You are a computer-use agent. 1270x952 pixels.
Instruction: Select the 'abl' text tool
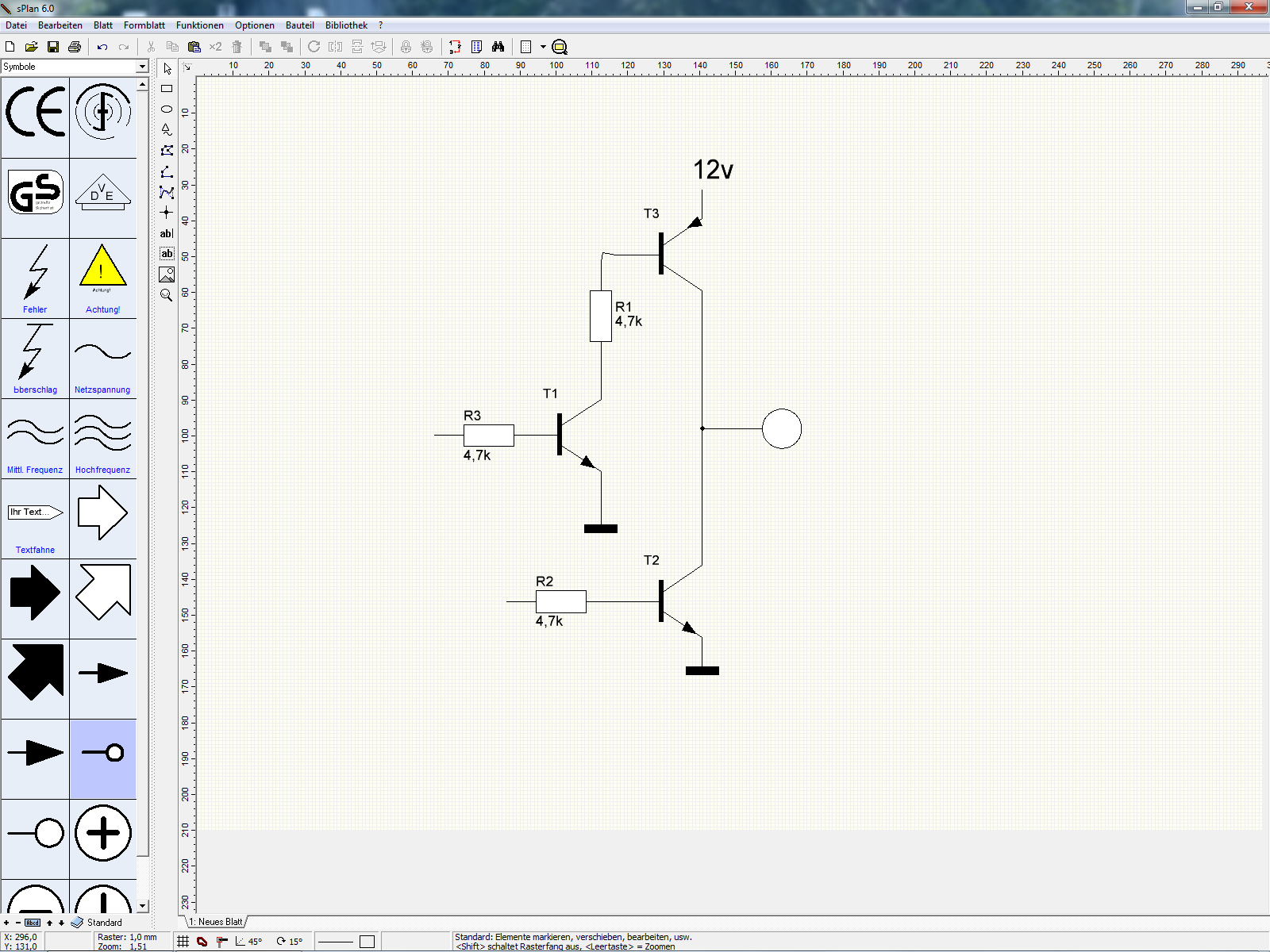click(167, 233)
